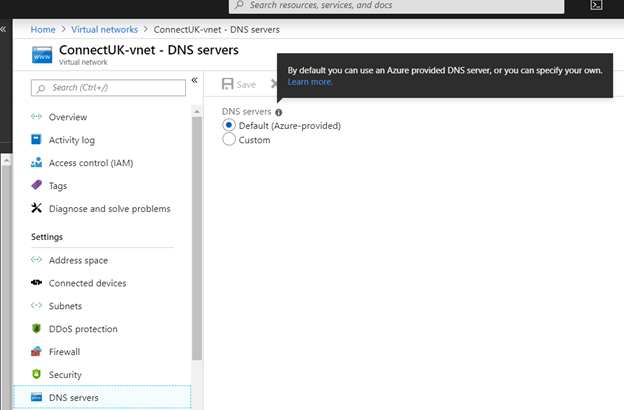The image size is (624, 410).
Task: Expand the far-left portal navigation chevron
Action: (4, 29)
